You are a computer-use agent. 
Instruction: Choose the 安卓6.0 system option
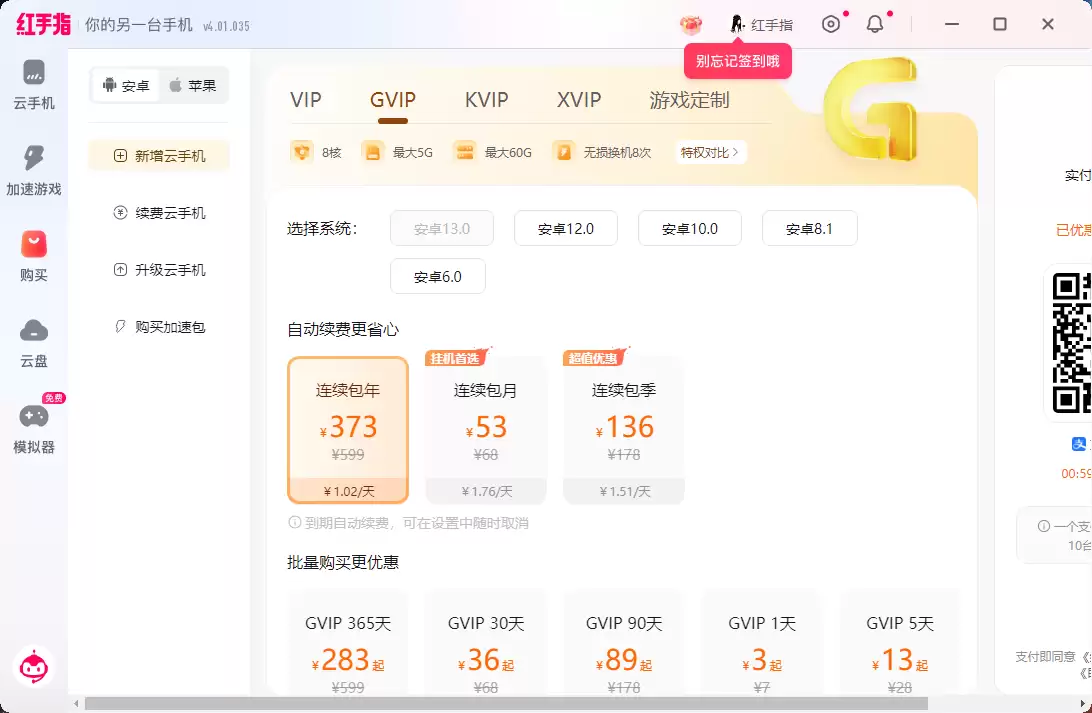[x=437, y=276]
